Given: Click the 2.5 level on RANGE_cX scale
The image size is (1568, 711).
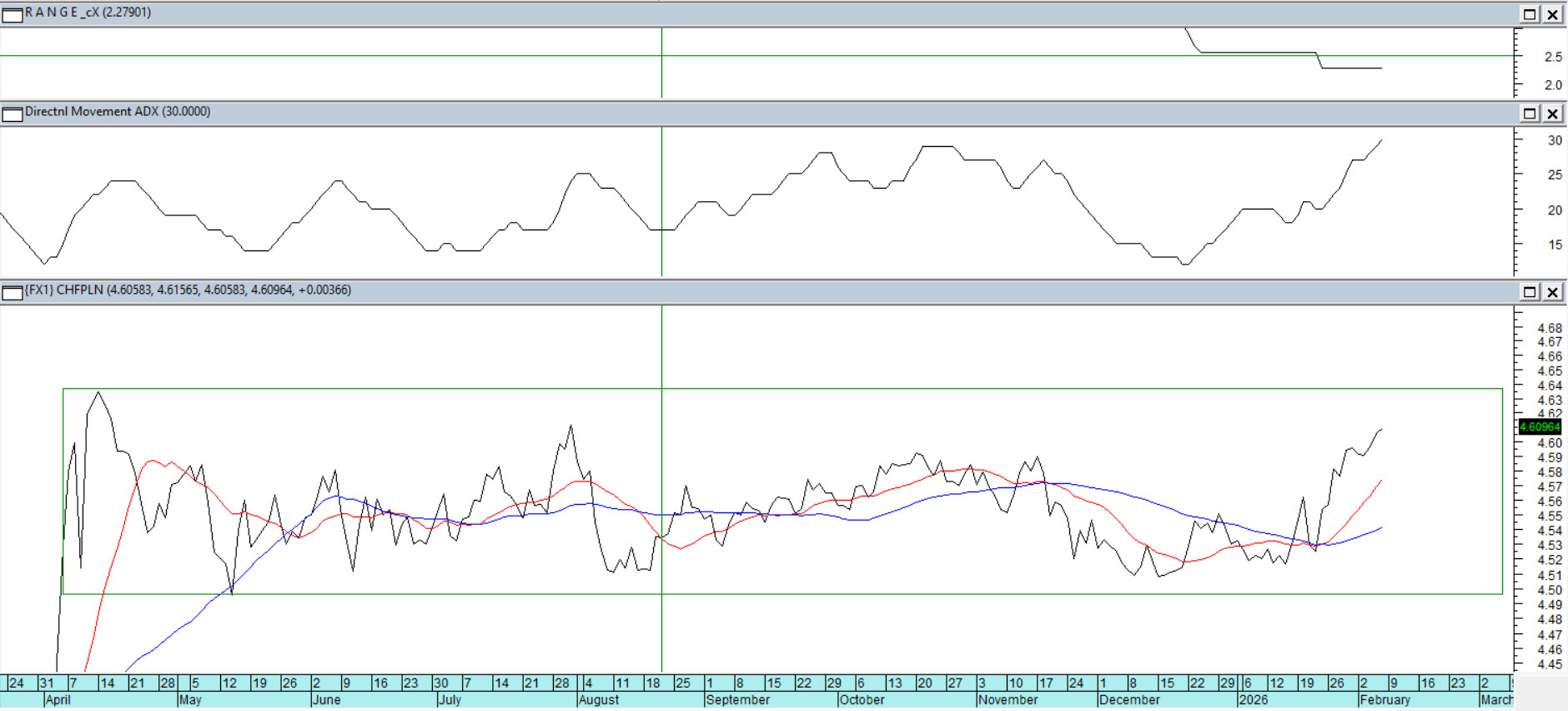Looking at the screenshot, I should [x=1552, y=57].
